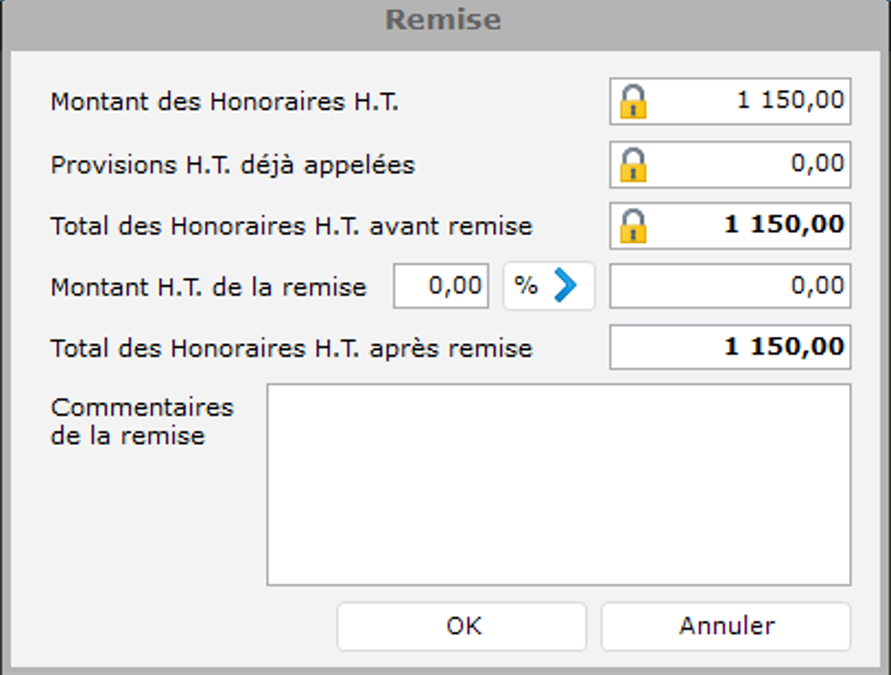
Task: Click the 'Provisions H.T. déjà appelées' label
Action: tap(232, 165)
